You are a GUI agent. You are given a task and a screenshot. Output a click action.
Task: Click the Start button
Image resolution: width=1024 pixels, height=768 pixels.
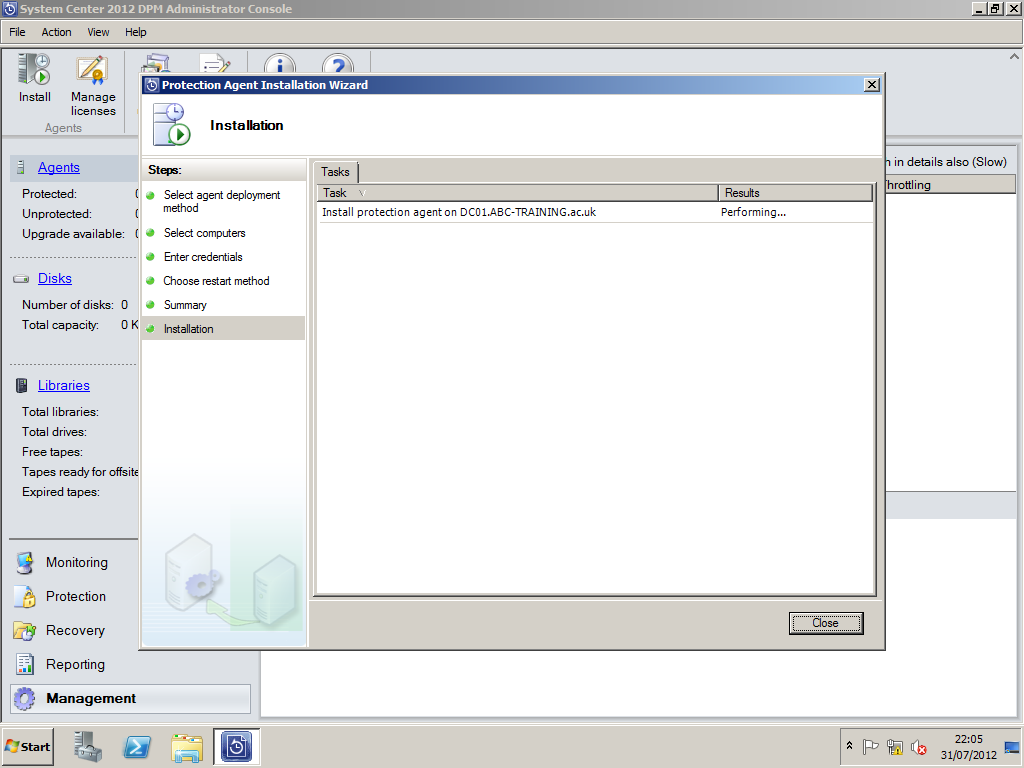click(28, 746)
